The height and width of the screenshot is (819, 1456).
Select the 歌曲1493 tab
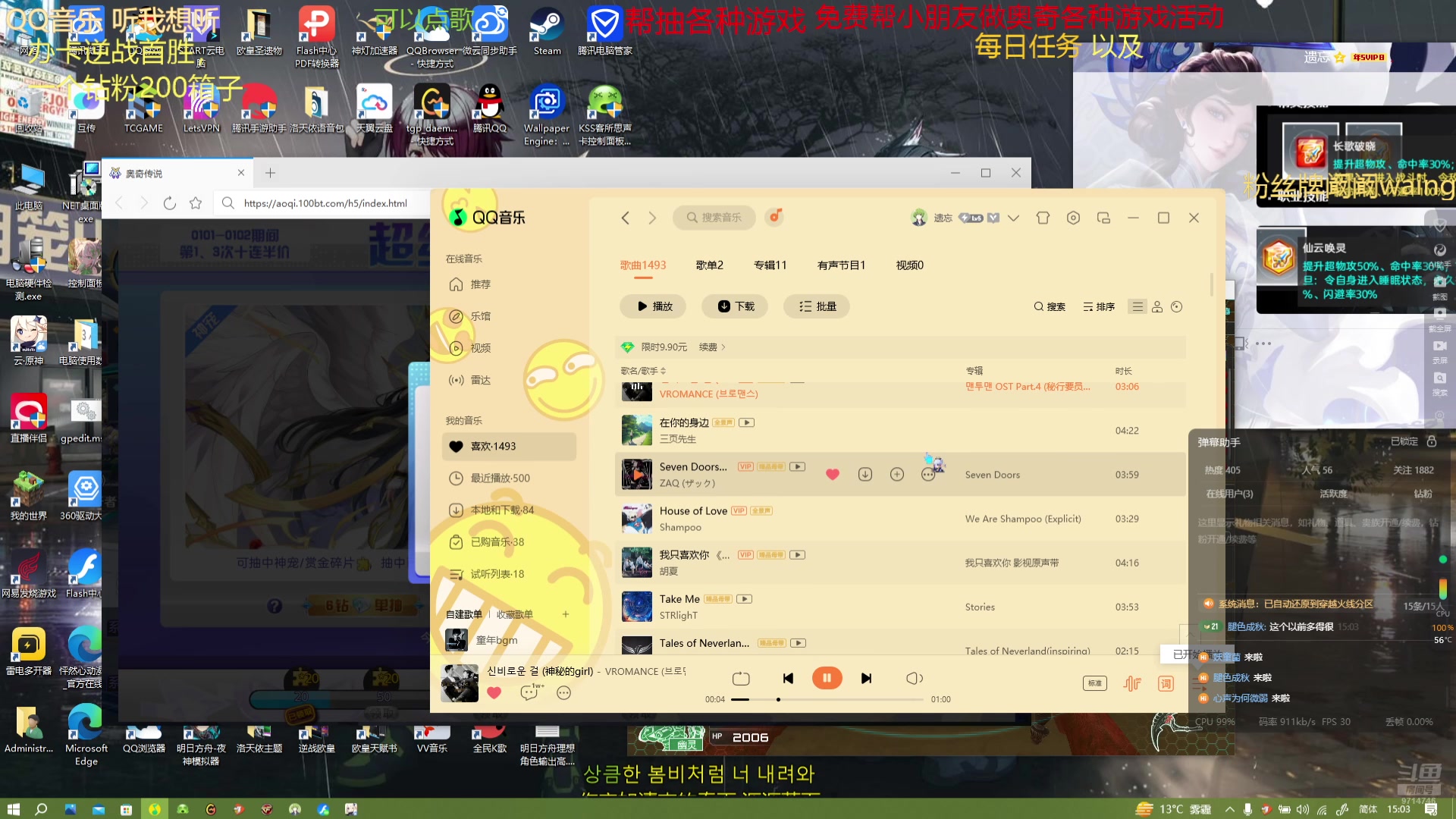pyautogui.click(x=643, y=265)
